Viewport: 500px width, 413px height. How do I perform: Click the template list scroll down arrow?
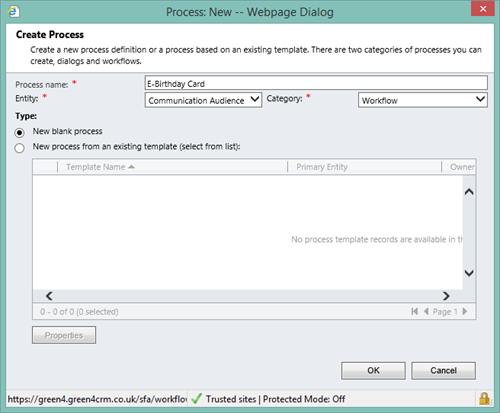point(469,273)
